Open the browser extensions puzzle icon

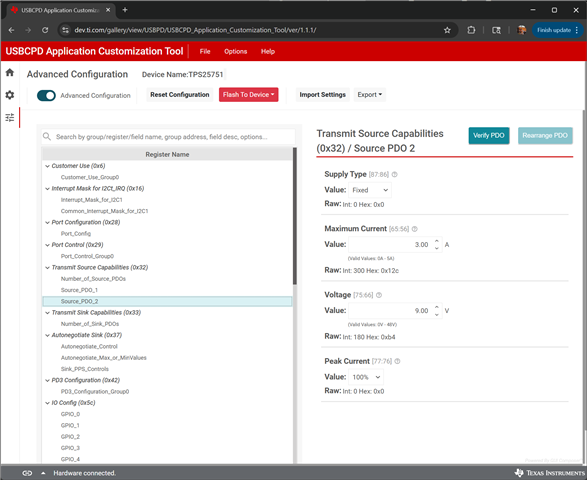pyautogui.click(x=471, y=30)
